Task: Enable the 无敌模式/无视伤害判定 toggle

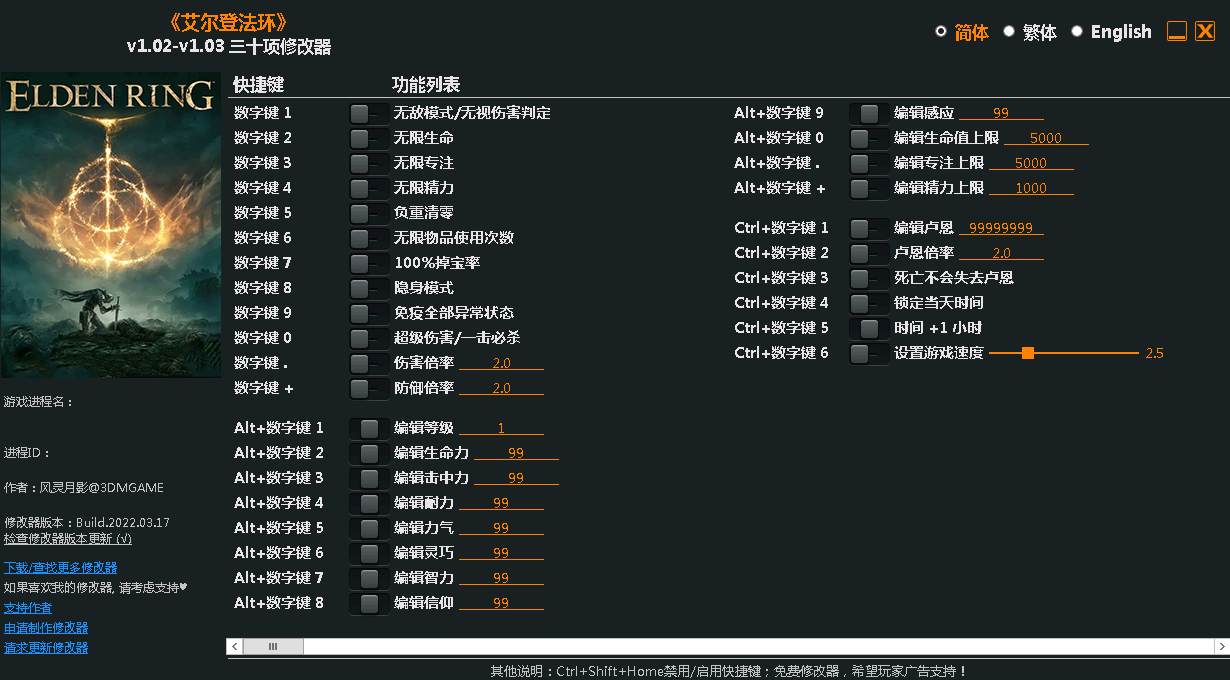Action: pyautogui.click(x=369, y=113)
